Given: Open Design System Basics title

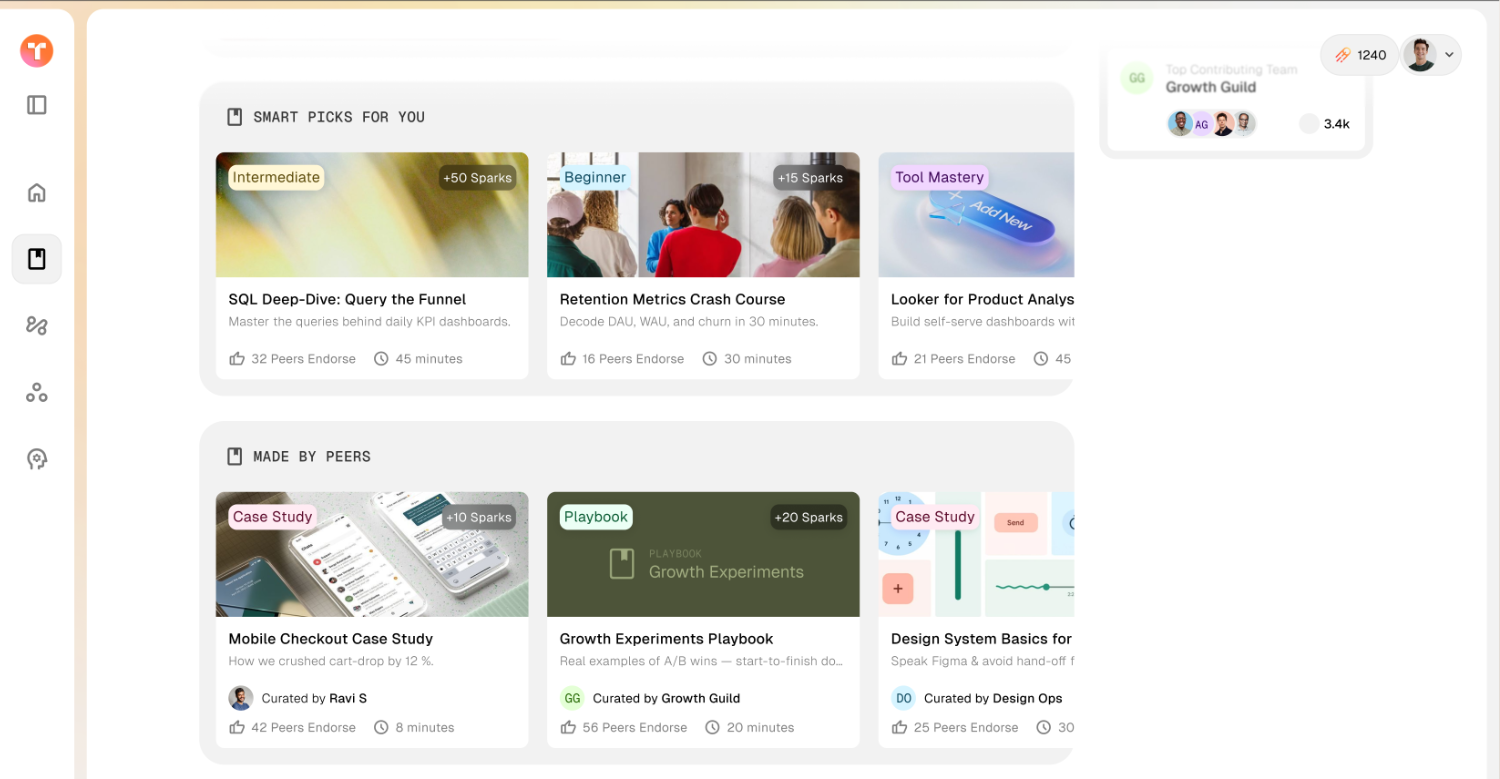Looking at the screenshot, I should click(x=982, y=638).
